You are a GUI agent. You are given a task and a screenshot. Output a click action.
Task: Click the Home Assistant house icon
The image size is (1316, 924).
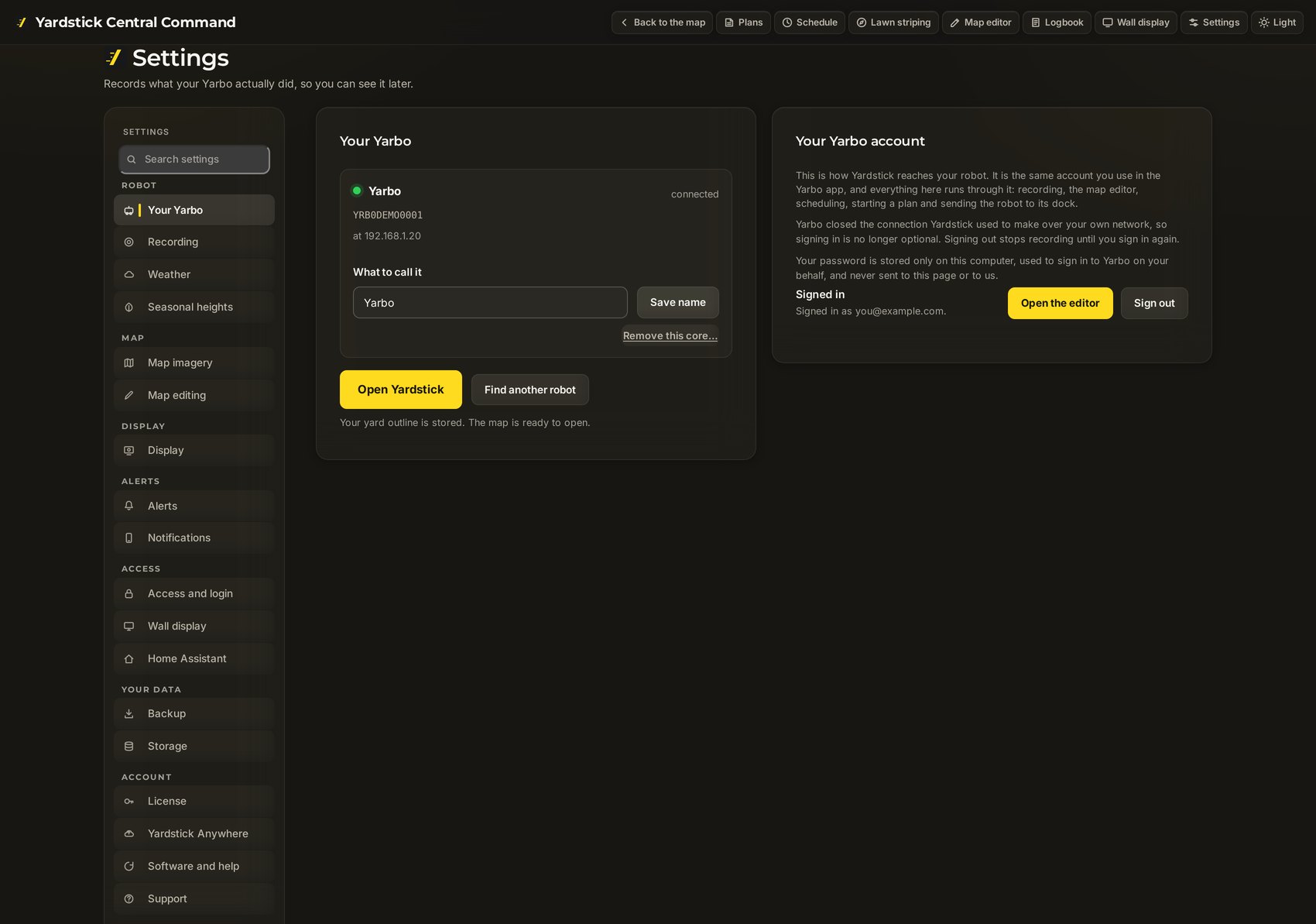[x=129, y=659]
